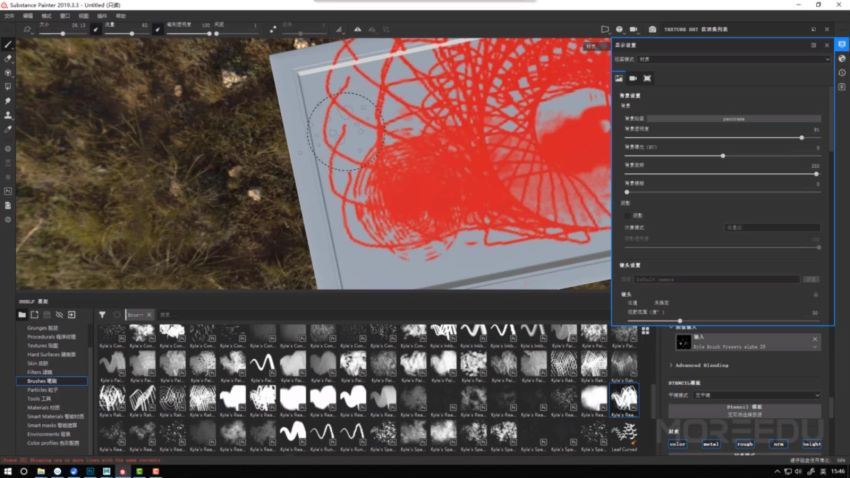The height and width of the screenshot is (478, 850).
Task: Select the Eraser tool in left toolbar
Action: [8, 59]
